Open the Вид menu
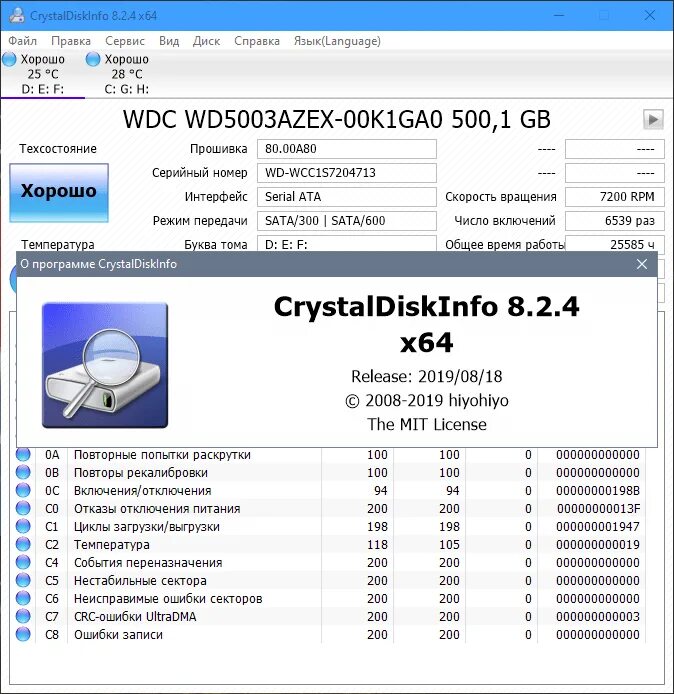 point(169,41)
